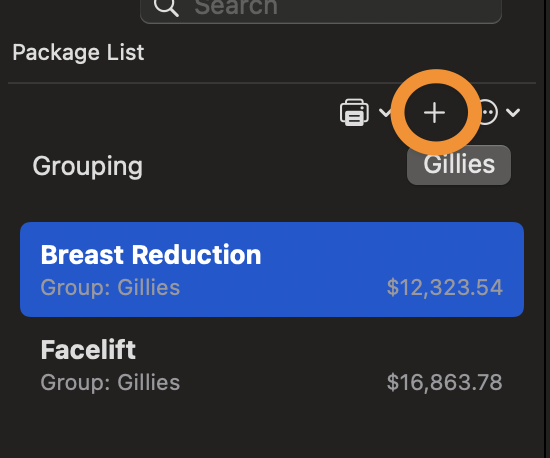Click the $16,863.78 price amount

tap(445, 382)
